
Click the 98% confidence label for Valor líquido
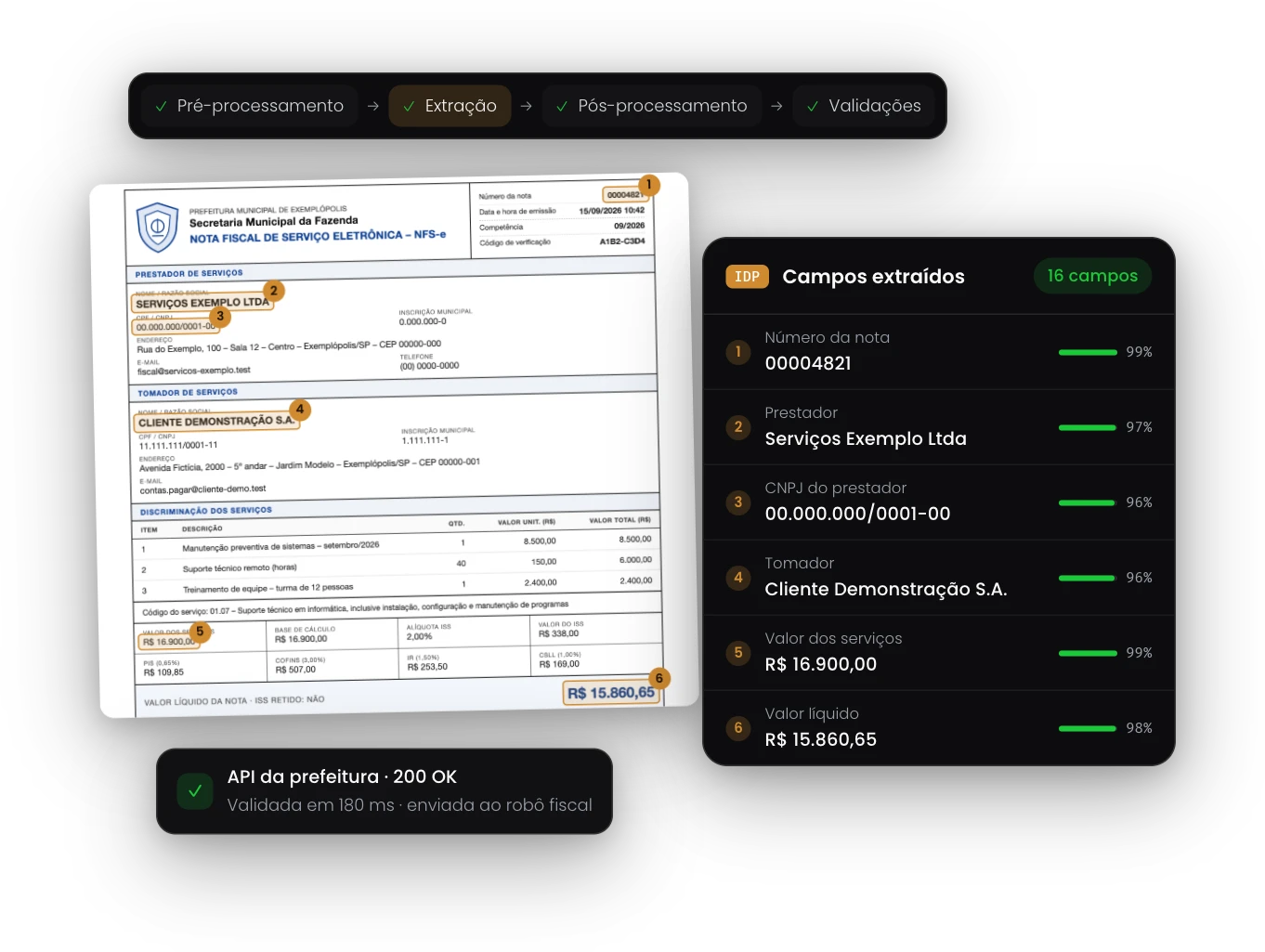(1139, 728)
